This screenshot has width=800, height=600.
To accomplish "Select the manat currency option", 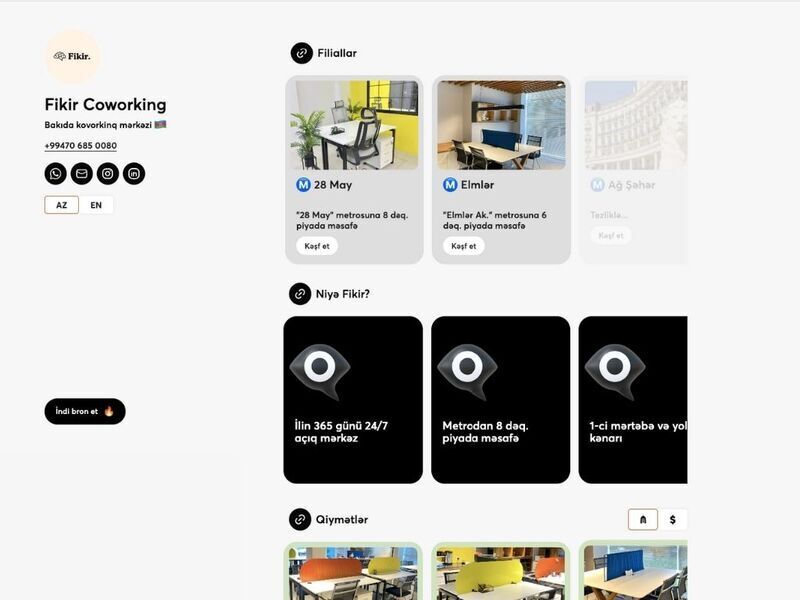I will (643, 519).
